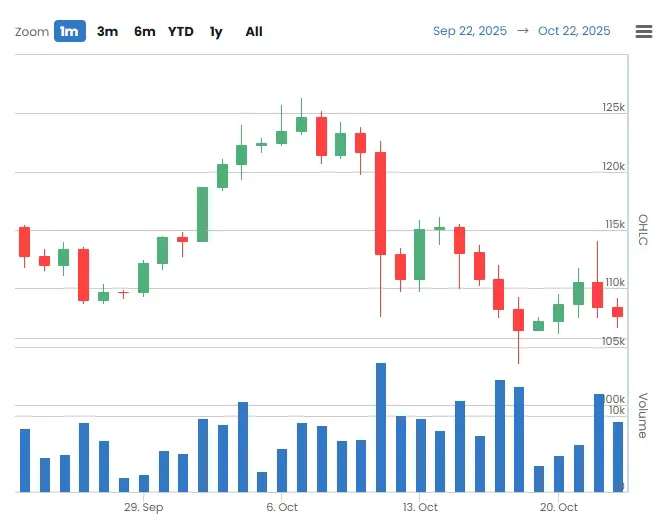Click the leftmost blue volume bar
657x520 pixels.
click(x=25, y=460)
